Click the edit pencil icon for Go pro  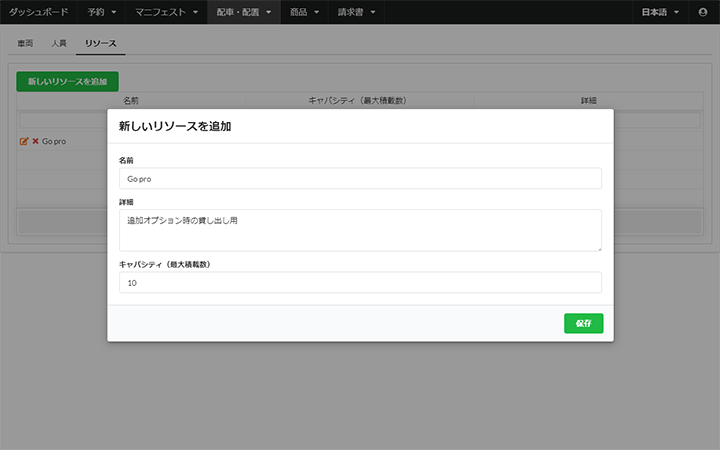(24, 141)
